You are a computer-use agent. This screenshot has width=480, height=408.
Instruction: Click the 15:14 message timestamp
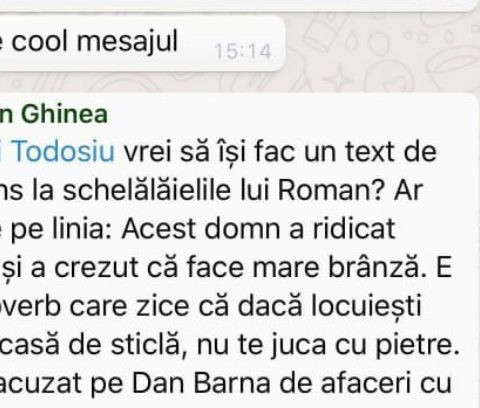pyautogui.click(x=243, y=52)
